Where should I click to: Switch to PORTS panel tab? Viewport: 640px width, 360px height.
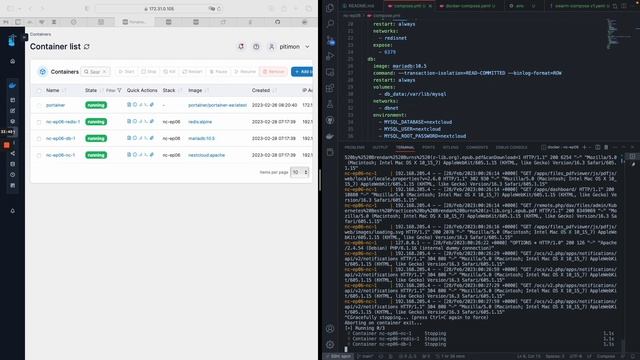pos(428,147)
